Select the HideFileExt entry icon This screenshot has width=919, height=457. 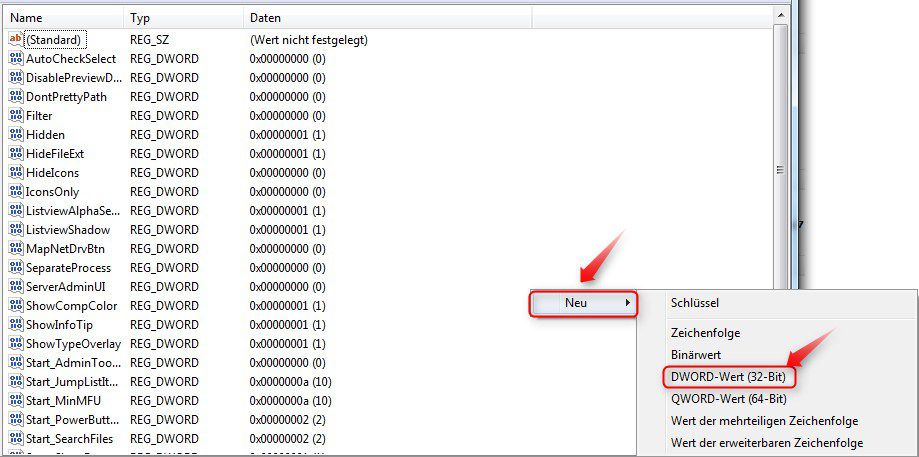pos(15,153)
